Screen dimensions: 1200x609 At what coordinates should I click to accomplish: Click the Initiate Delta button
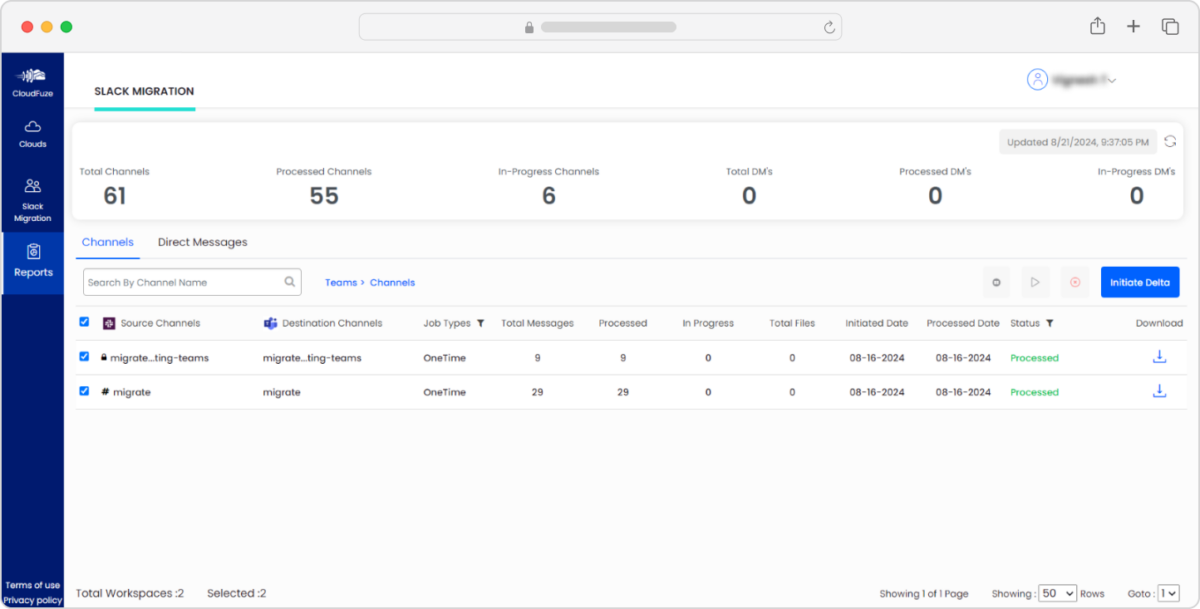(x=1140, y=282)
